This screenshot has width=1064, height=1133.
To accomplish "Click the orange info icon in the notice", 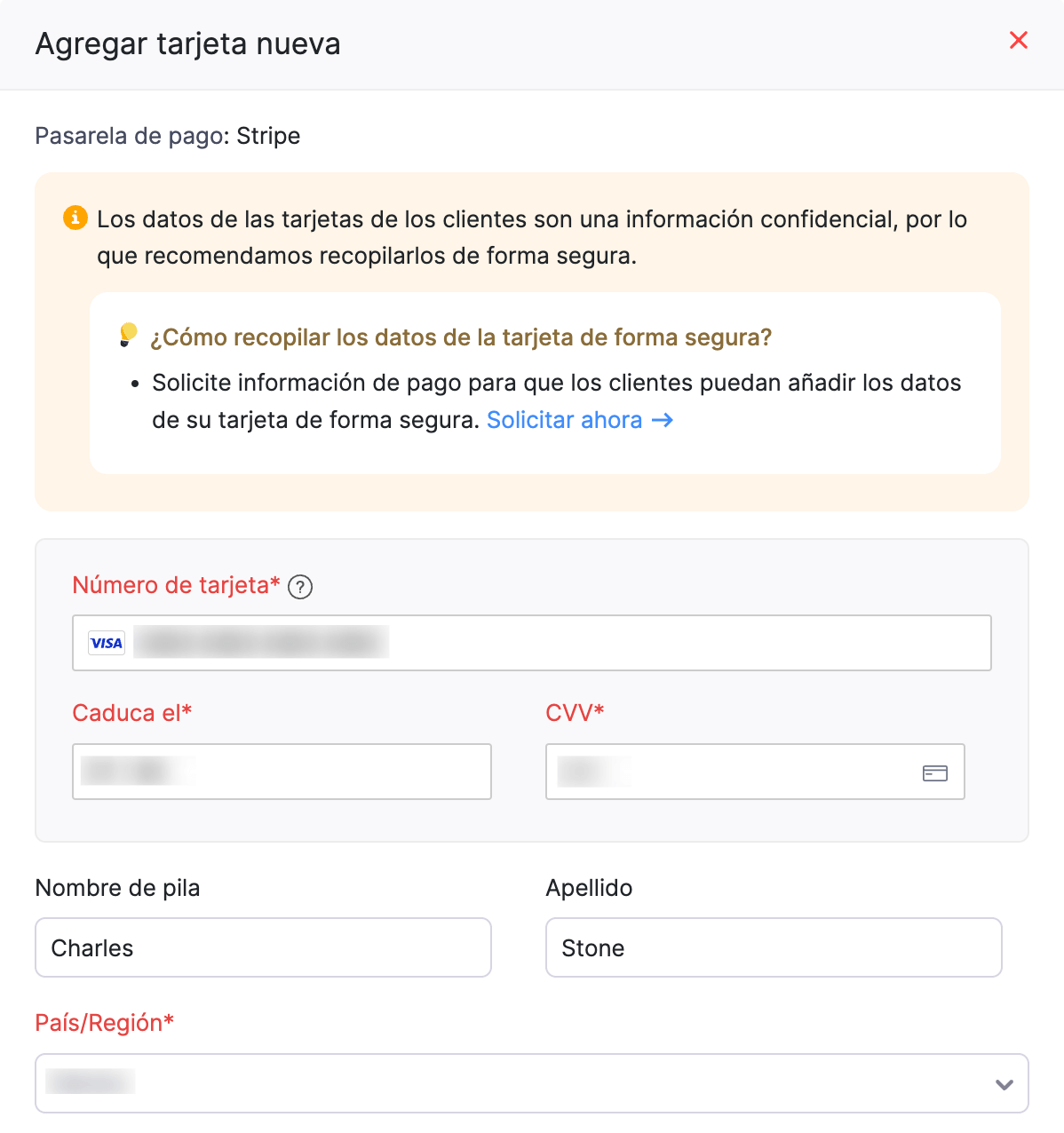I will point(75,218).
